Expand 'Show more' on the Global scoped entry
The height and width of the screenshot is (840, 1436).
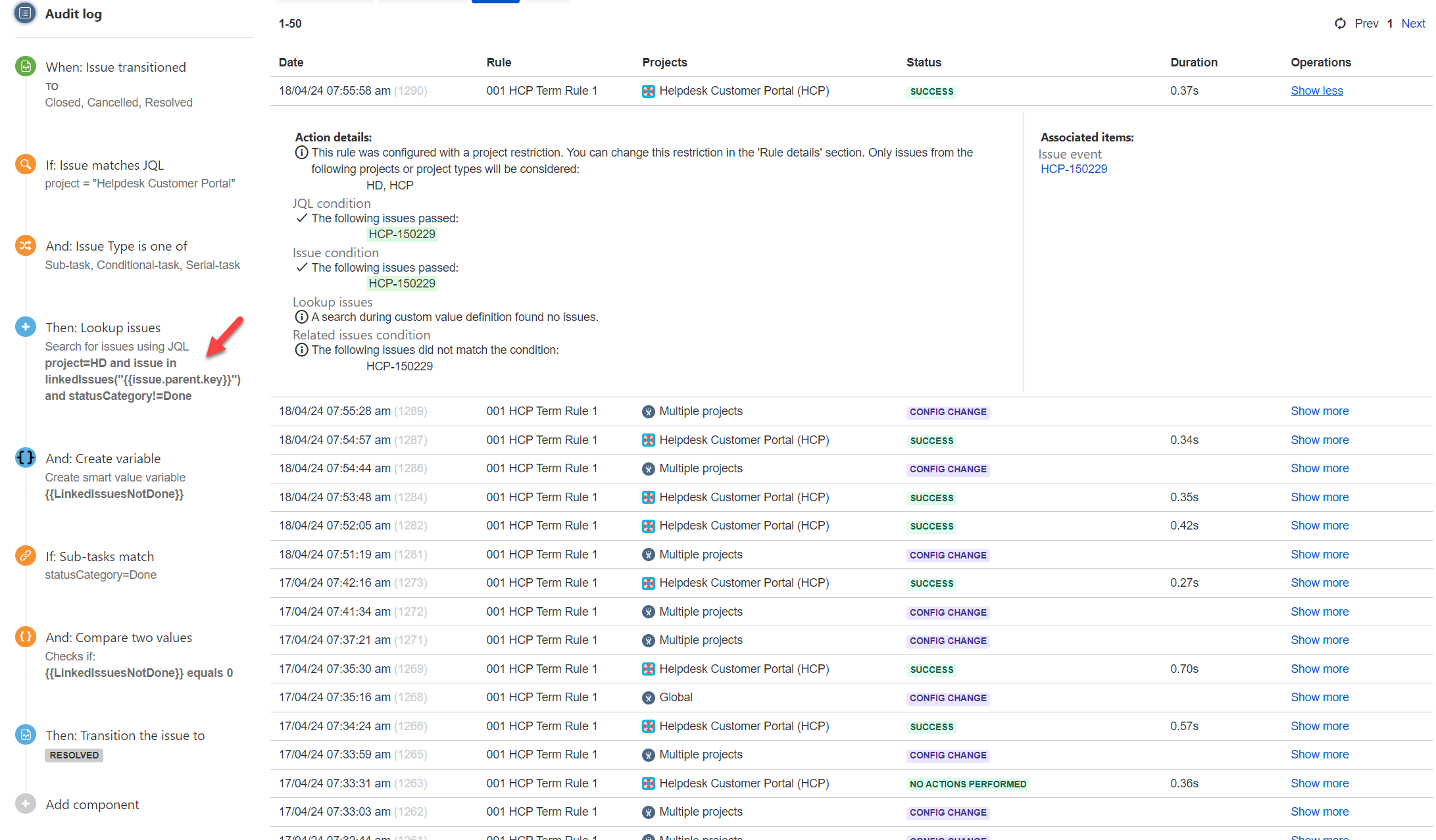click(1319, 697)
